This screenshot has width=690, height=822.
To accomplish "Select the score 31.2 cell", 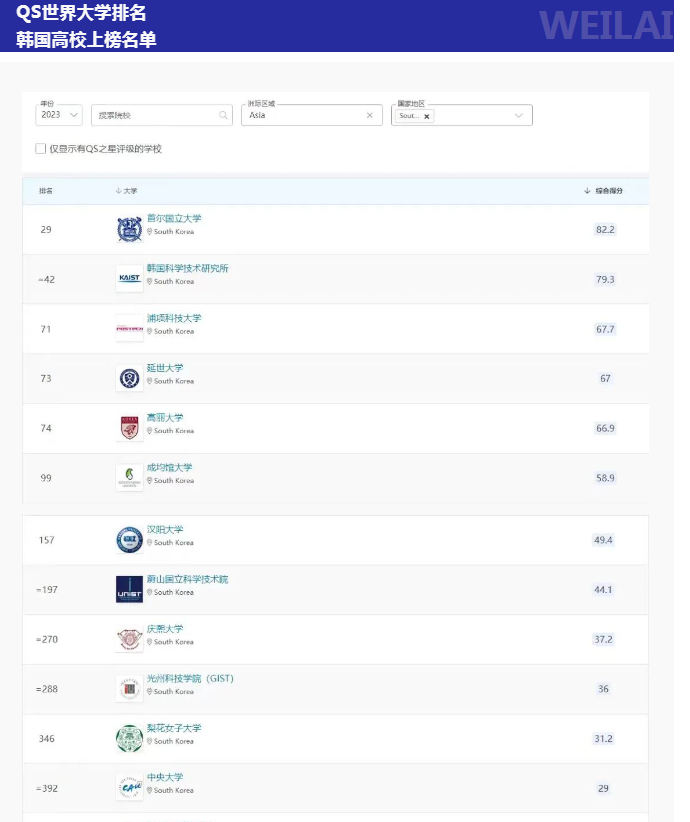I will (603, 739).
